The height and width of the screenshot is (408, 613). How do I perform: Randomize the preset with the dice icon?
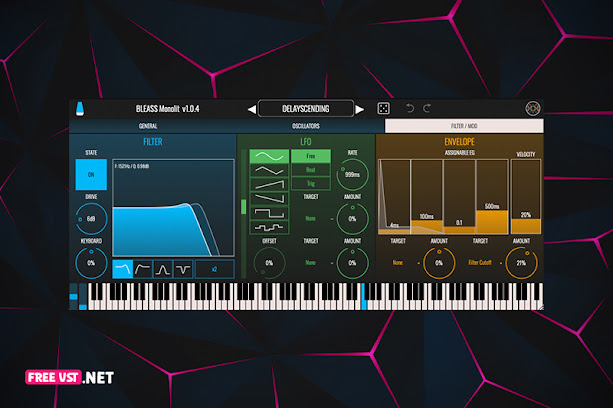pyautogui.click(x=384, y=108)
